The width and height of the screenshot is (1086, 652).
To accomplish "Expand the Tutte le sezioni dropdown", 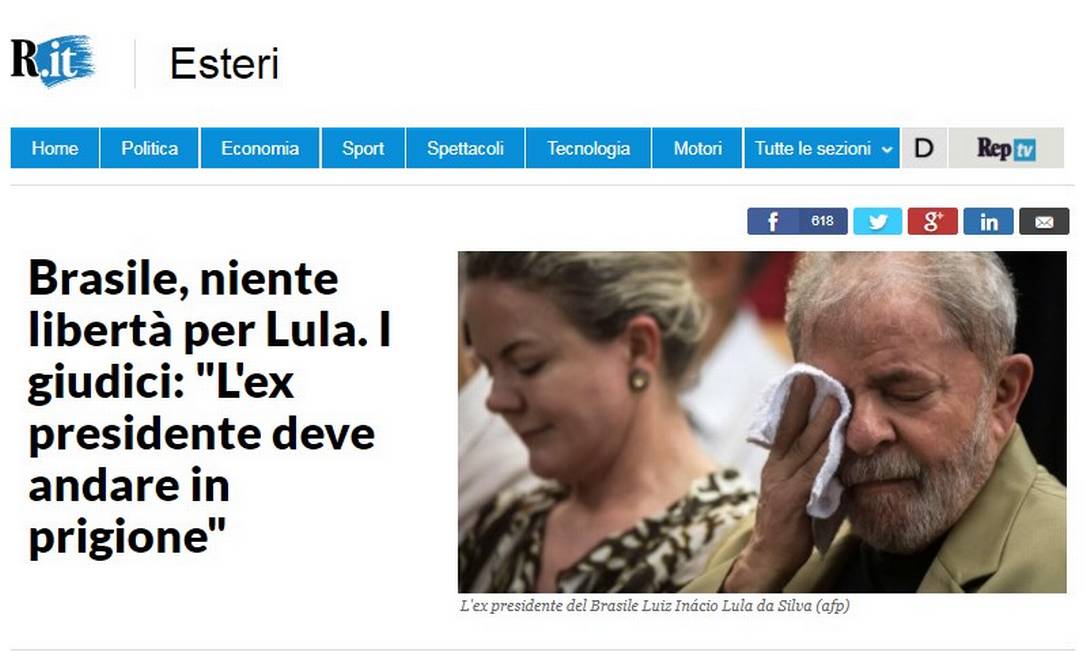I will click(821, 148).
